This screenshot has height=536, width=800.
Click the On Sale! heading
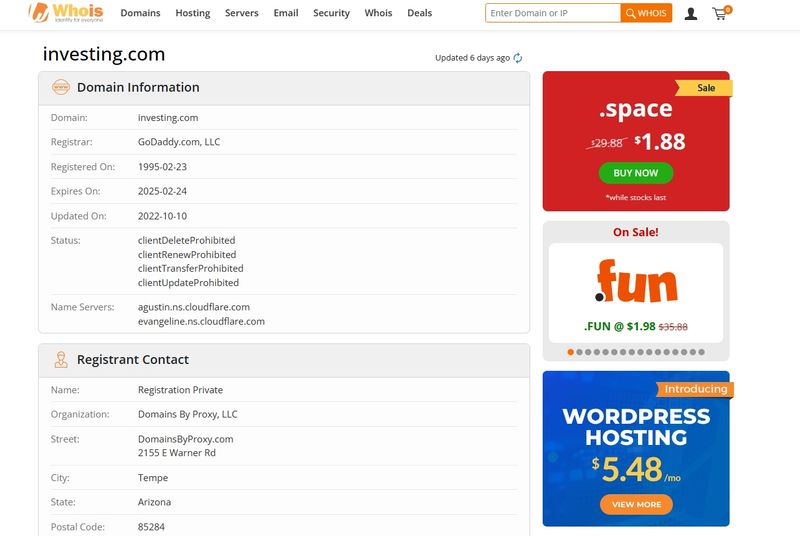636,232
